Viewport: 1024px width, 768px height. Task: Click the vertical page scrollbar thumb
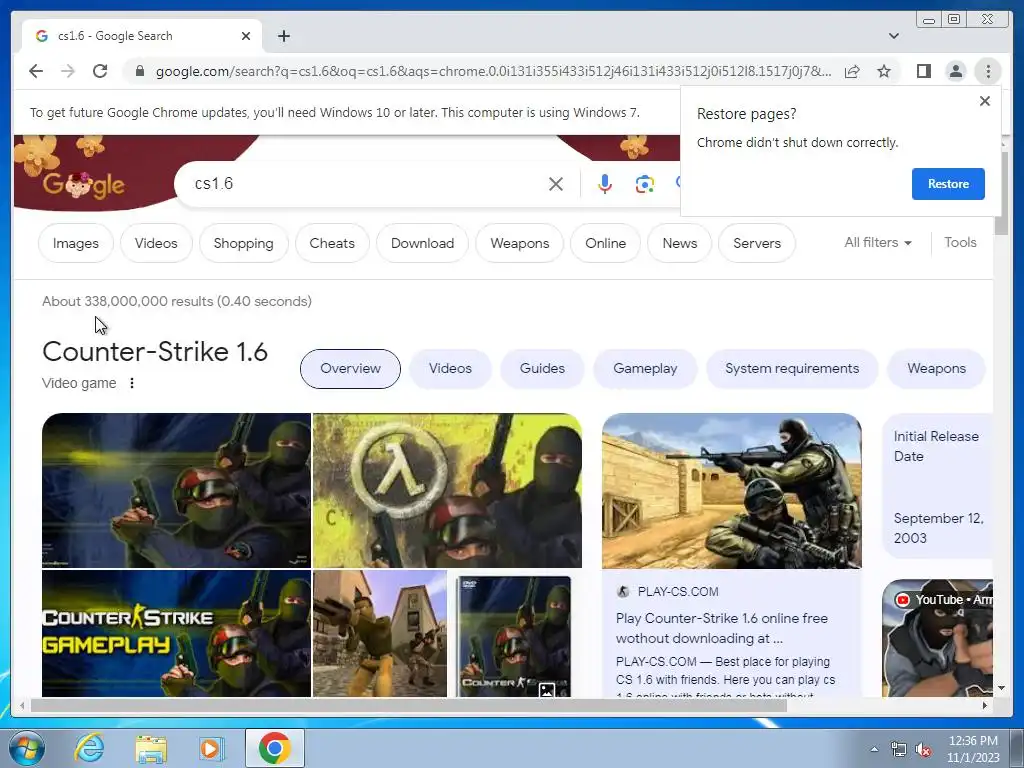1000,193
